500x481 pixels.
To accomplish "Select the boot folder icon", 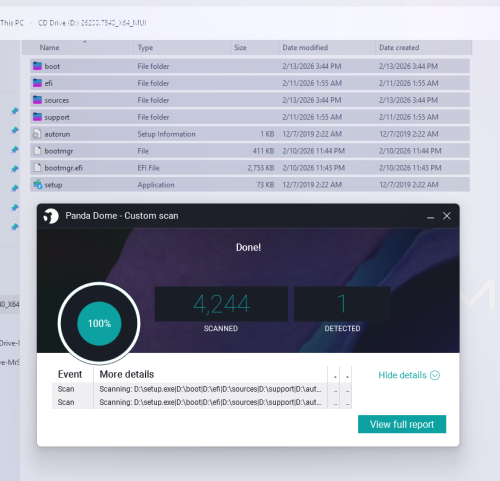I will tap(37, 66).
